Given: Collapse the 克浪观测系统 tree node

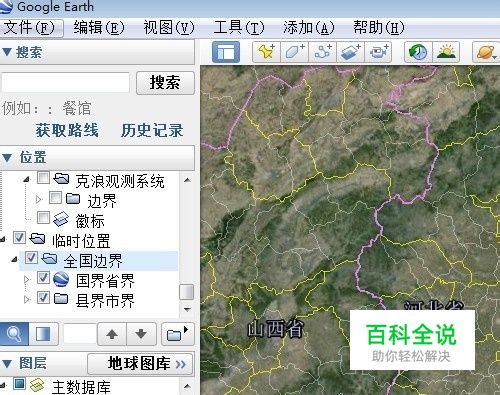Looking at the screenshot, I should pos(27,180).
